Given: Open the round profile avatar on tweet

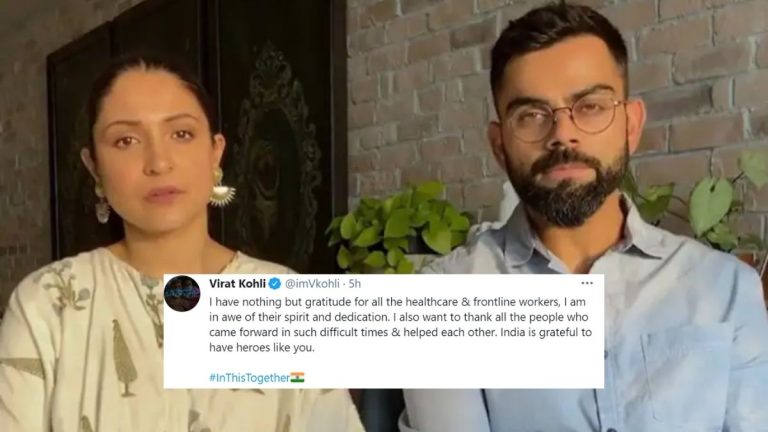Looking at the screenshot, I should [x=182, y=293].
